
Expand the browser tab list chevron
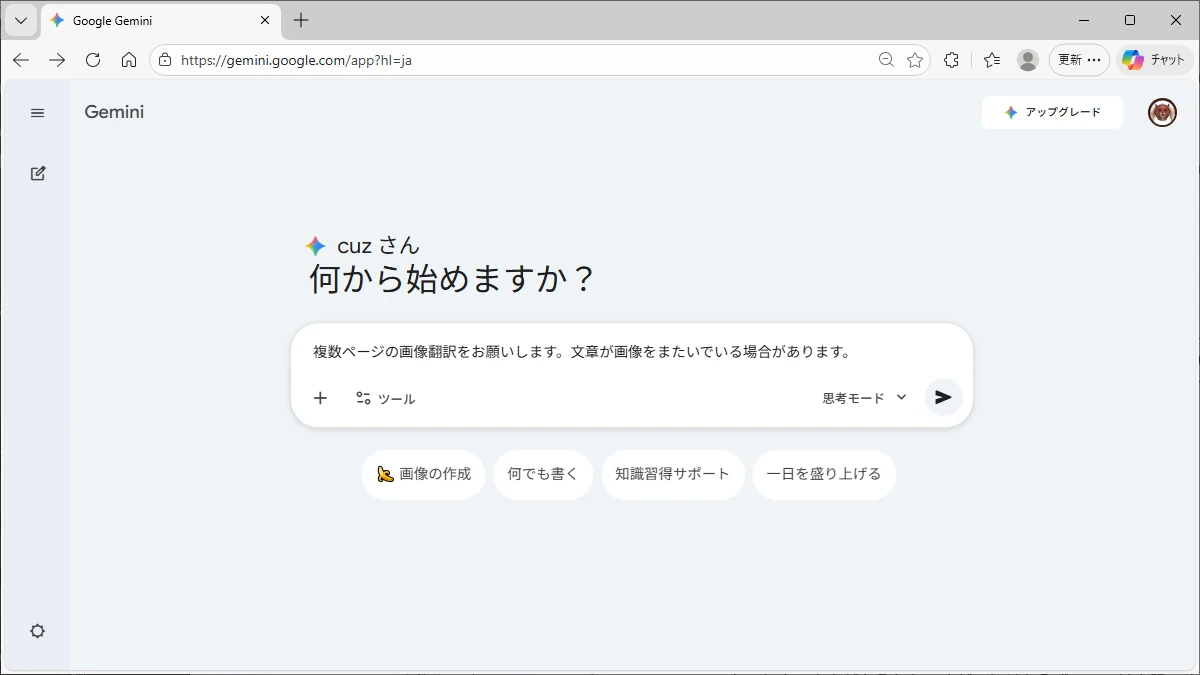click(x=21, y=20)
